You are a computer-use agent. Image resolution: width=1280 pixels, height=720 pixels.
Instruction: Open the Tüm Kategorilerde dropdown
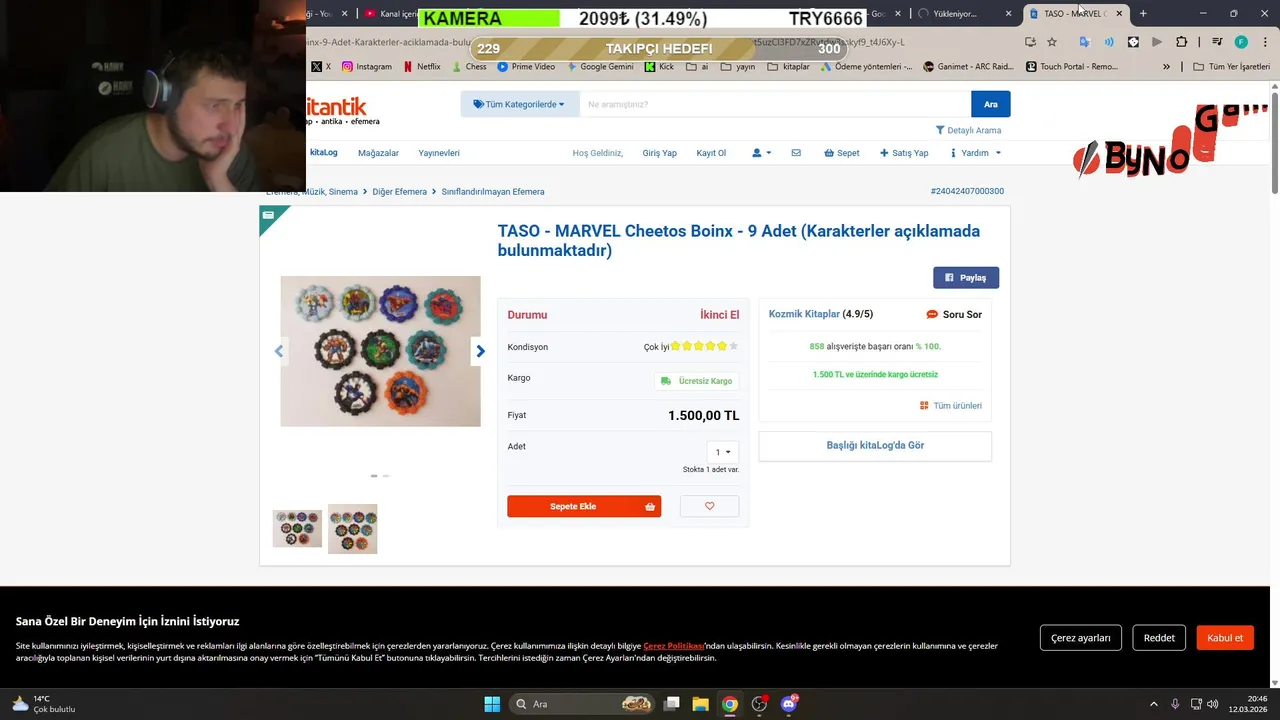point(519,104)
